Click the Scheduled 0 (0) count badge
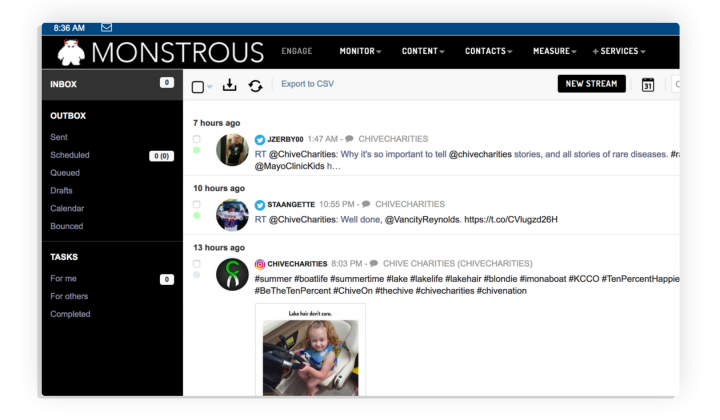 pos(161,156)
